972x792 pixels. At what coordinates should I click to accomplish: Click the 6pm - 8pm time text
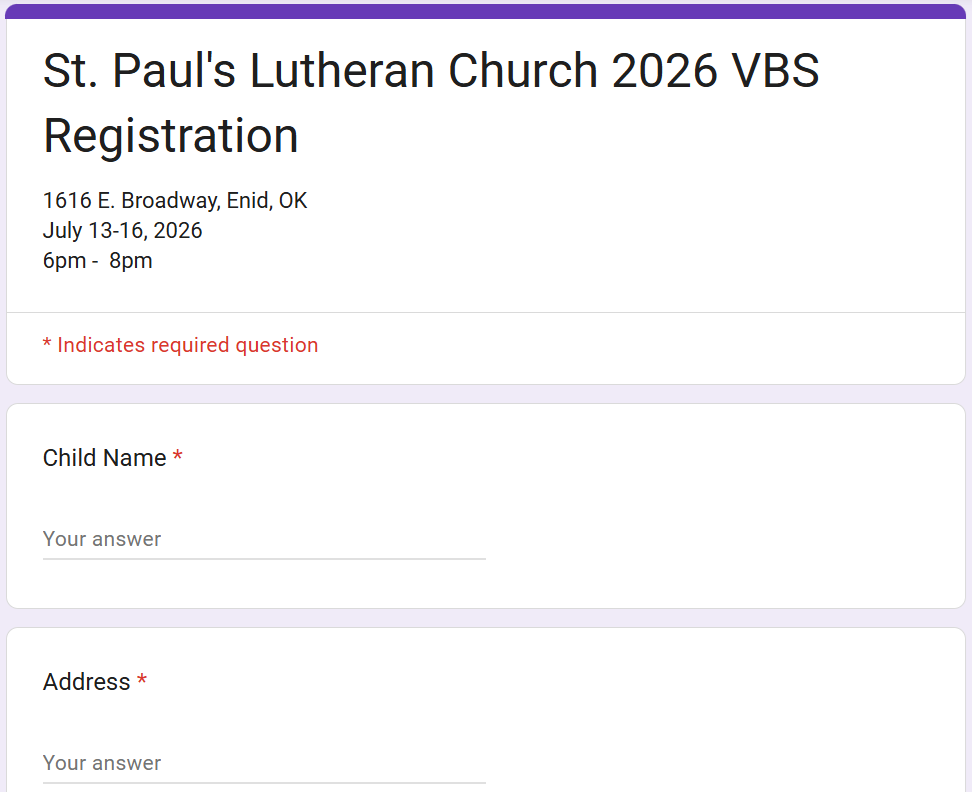(x=98, y=261)
